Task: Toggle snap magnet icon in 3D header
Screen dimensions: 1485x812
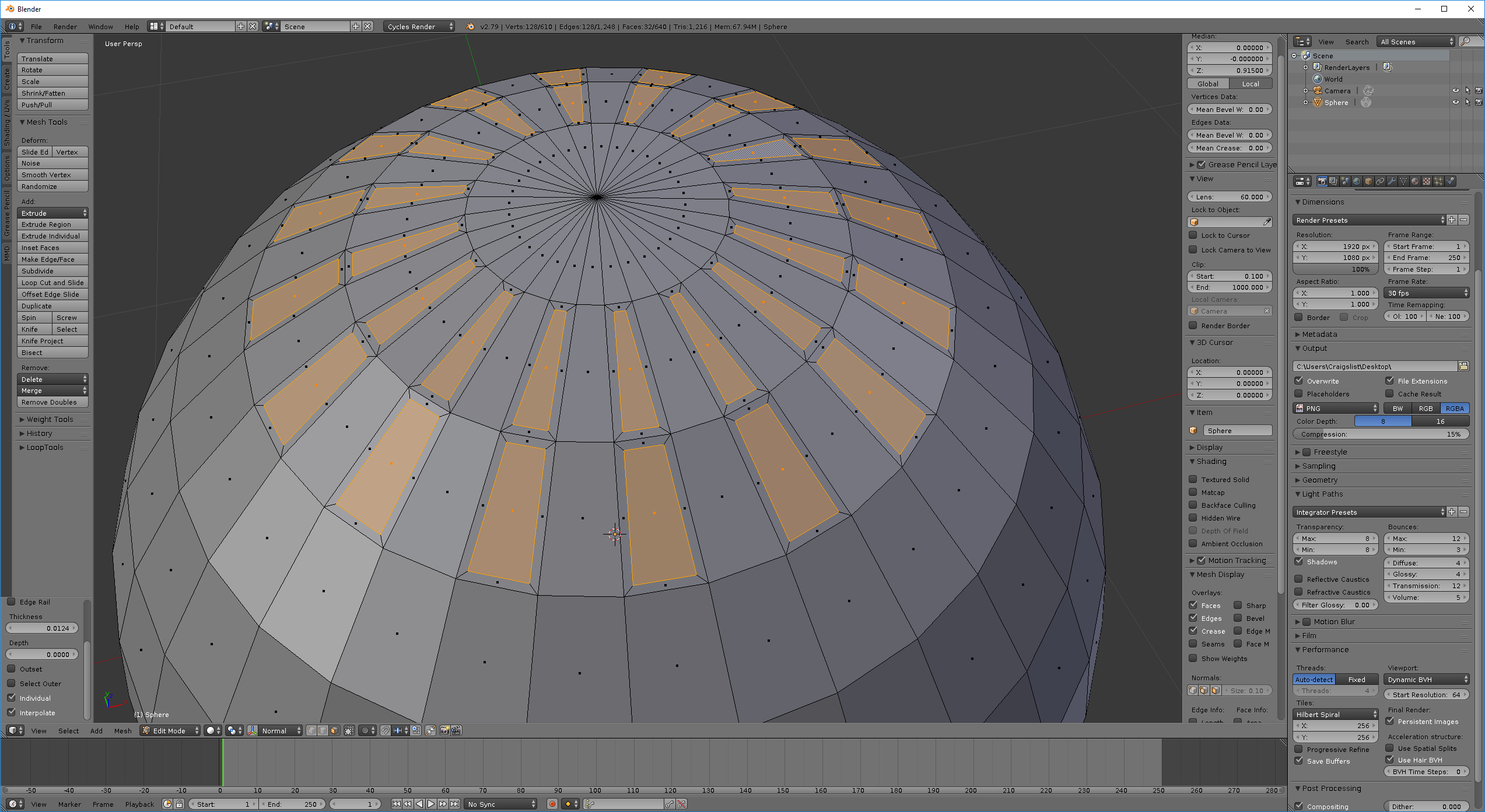Action: point(385,730)
